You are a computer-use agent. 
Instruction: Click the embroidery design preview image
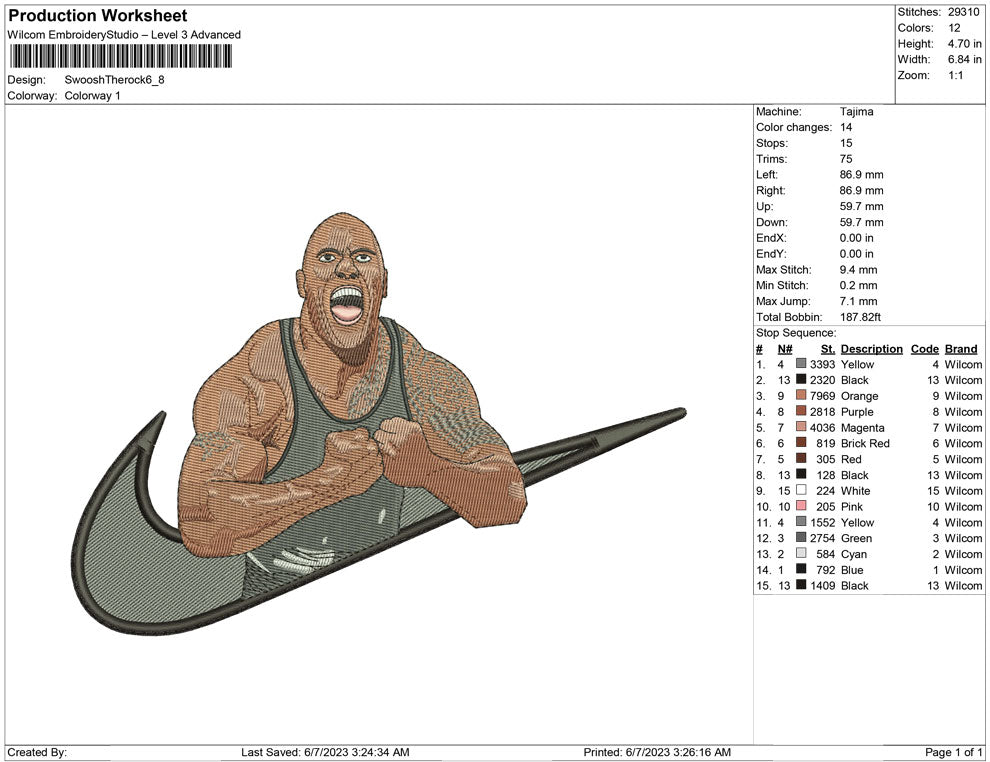tap(378, 424)
